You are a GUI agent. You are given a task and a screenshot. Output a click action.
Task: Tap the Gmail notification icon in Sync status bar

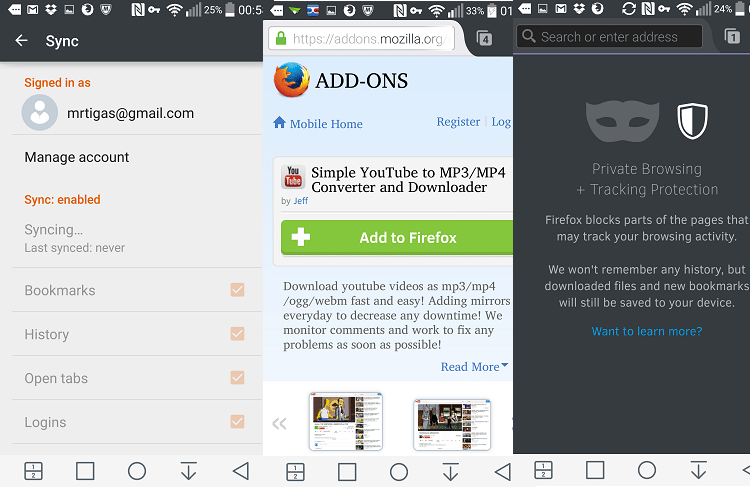(33, 10)
